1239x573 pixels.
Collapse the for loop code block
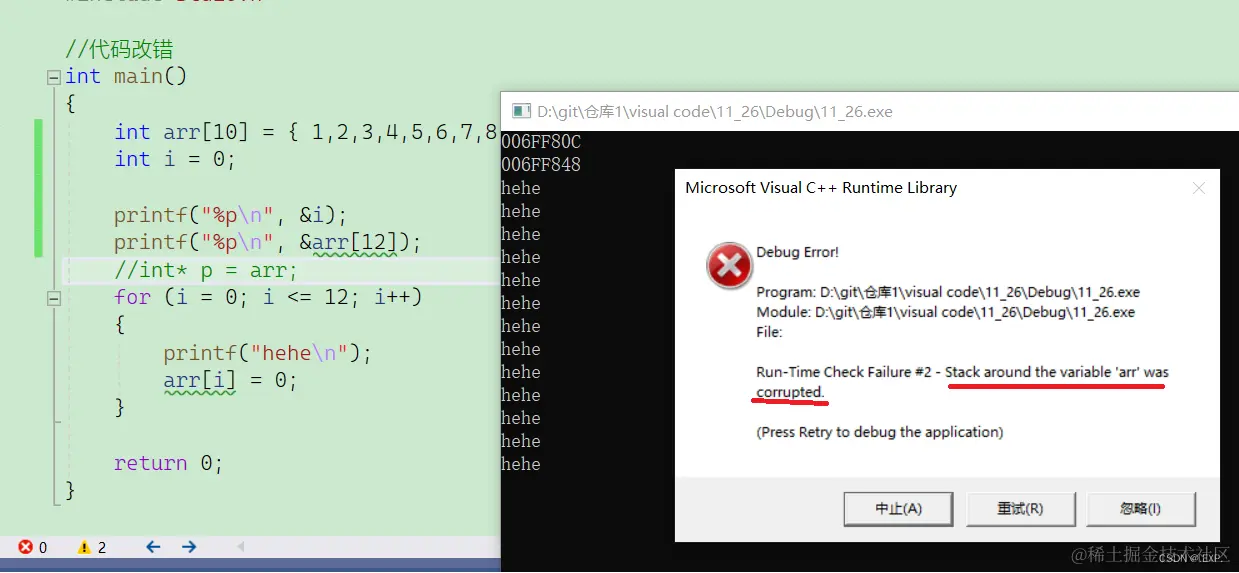point(53,298)
